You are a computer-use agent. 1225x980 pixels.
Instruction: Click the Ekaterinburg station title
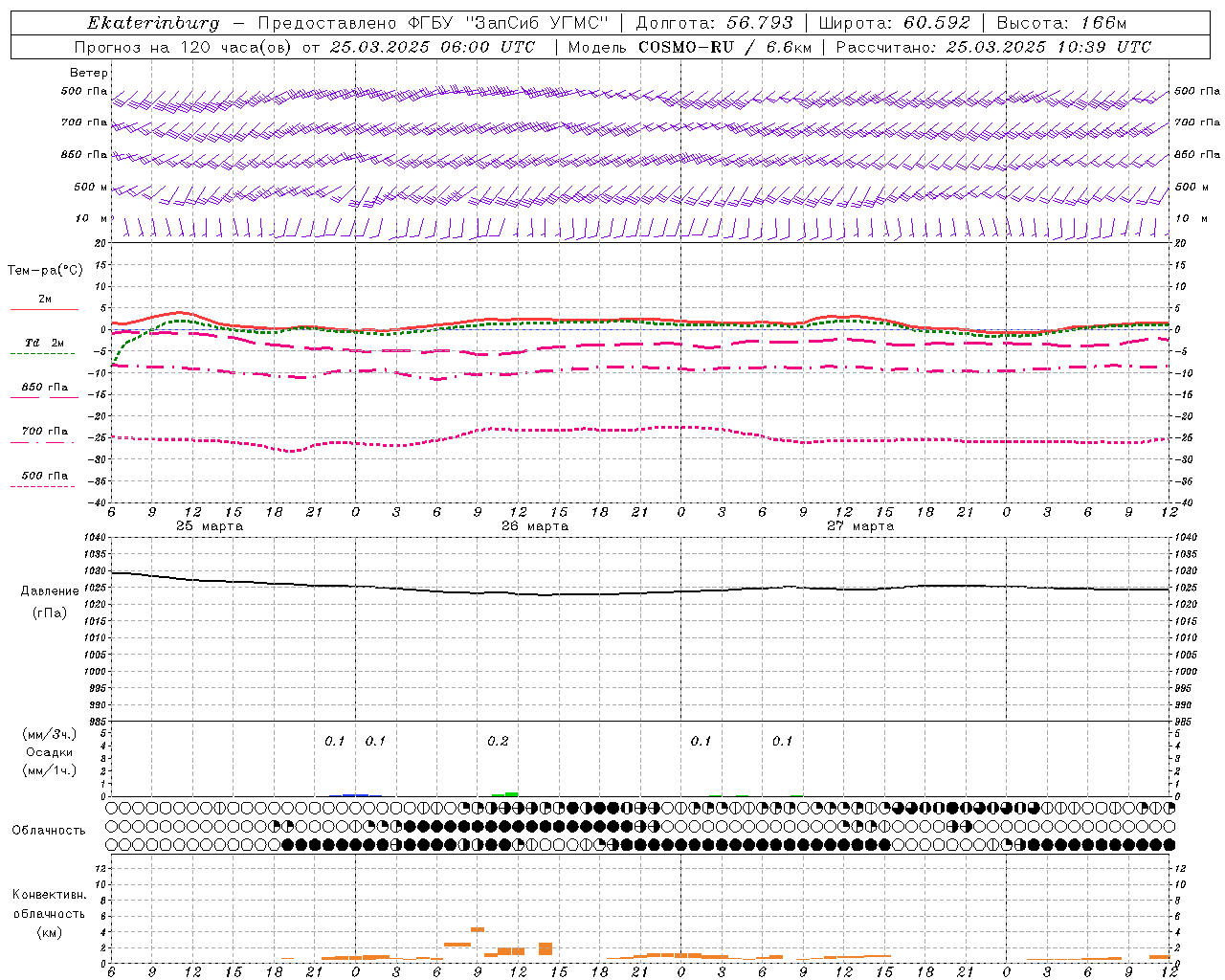coord(153,23)
